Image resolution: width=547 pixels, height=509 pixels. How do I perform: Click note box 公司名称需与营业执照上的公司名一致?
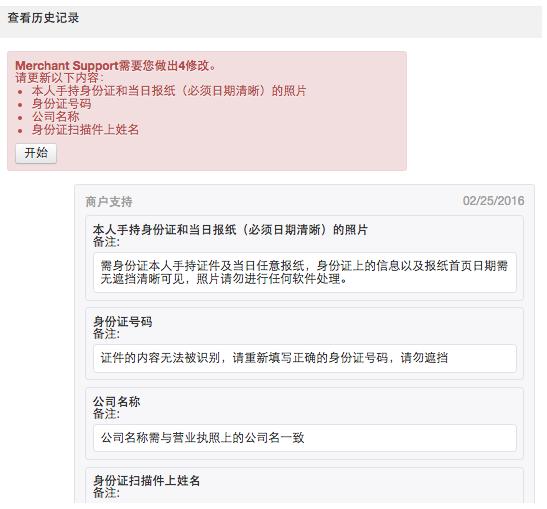(305, 438)
